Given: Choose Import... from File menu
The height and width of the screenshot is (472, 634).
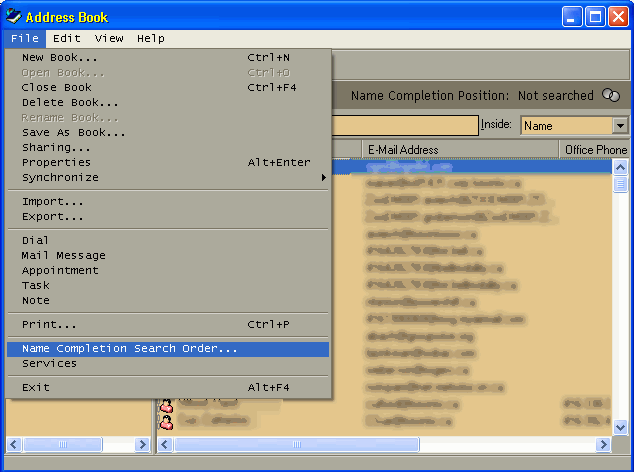Looking at the screenshot, I should [x=168, y=201].
